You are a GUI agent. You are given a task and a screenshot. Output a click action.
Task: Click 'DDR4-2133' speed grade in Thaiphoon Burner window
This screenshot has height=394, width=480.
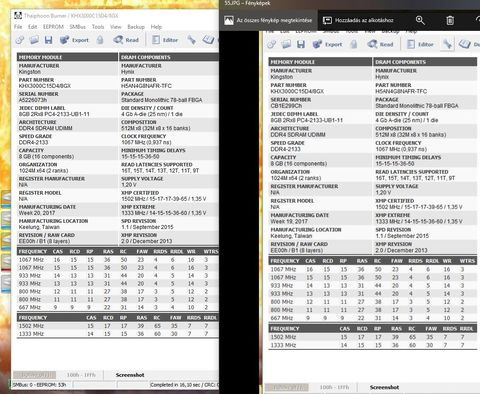point(33,142)
